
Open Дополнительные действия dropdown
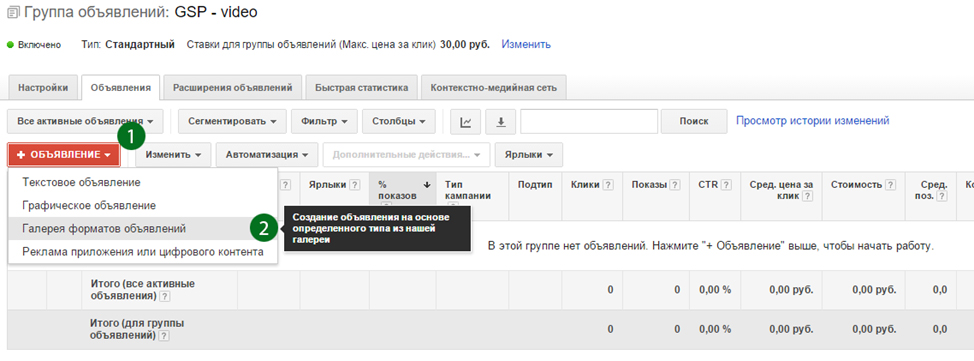coord(406,155)
